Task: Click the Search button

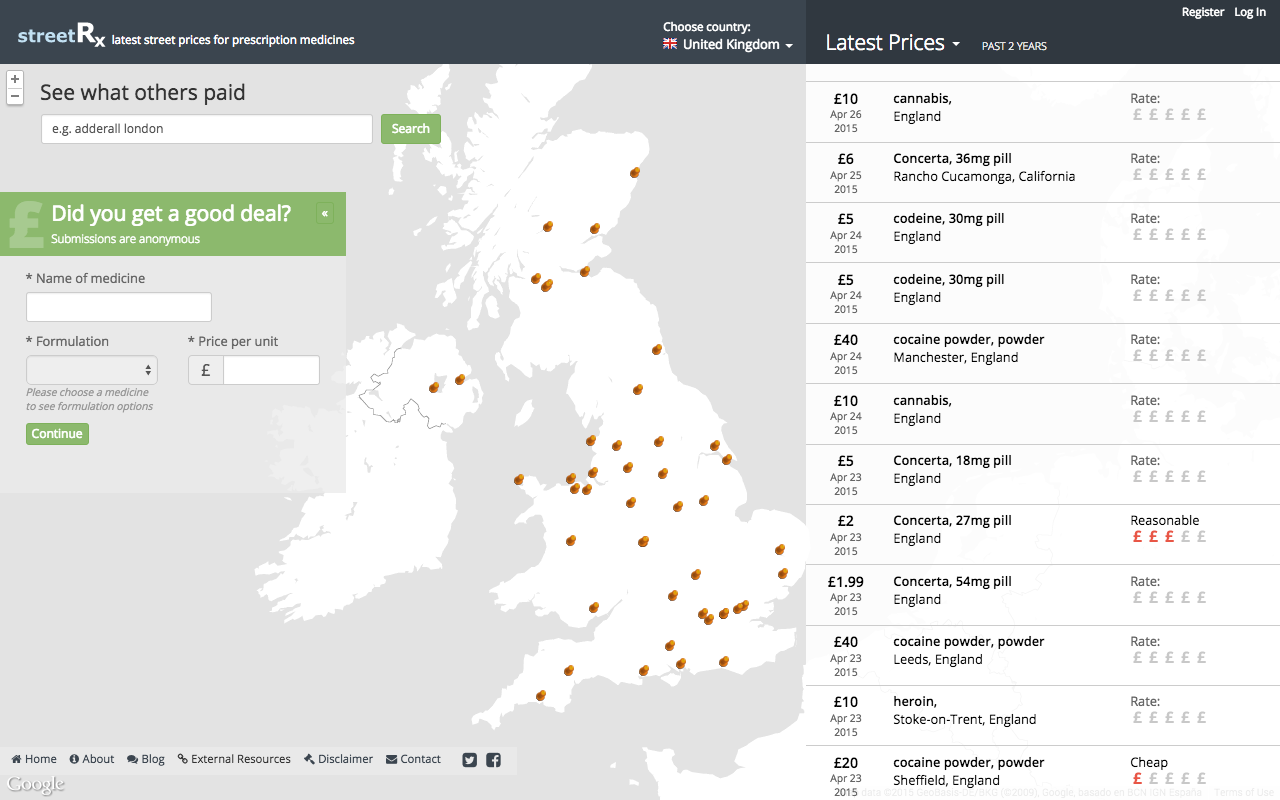Action: 411,128
